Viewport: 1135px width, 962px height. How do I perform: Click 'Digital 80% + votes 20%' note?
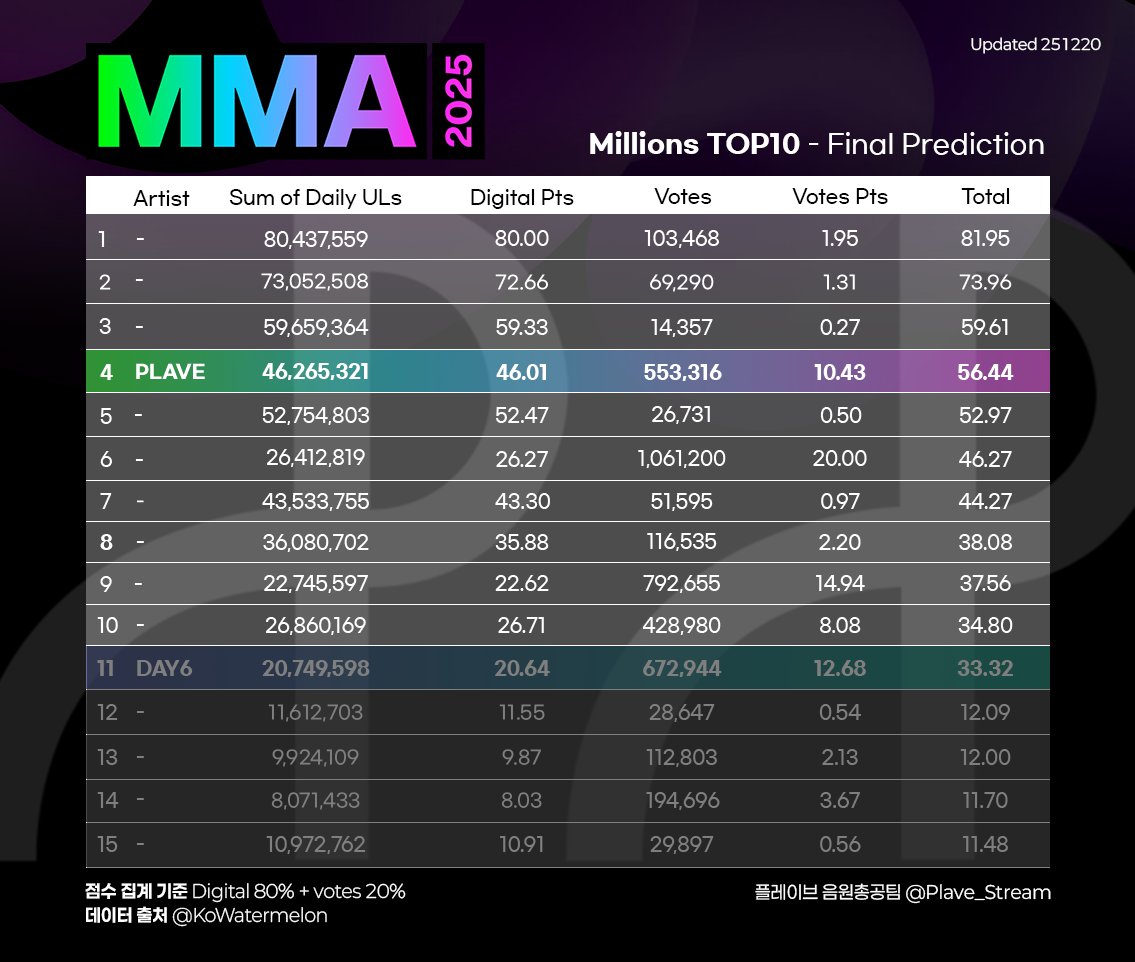[298, 891]
